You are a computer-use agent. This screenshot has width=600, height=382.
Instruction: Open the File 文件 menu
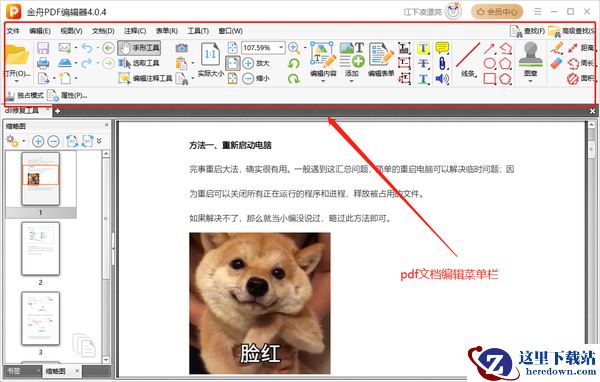tap(13, 31)
